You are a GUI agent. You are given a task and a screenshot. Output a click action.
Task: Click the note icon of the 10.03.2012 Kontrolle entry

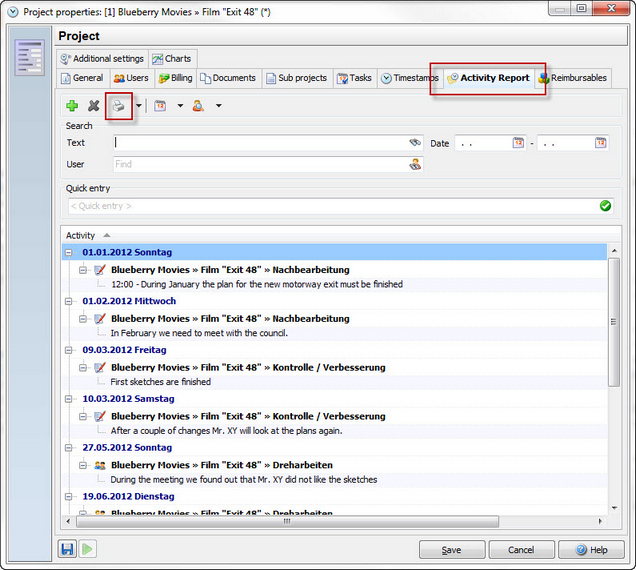point(100,416)
